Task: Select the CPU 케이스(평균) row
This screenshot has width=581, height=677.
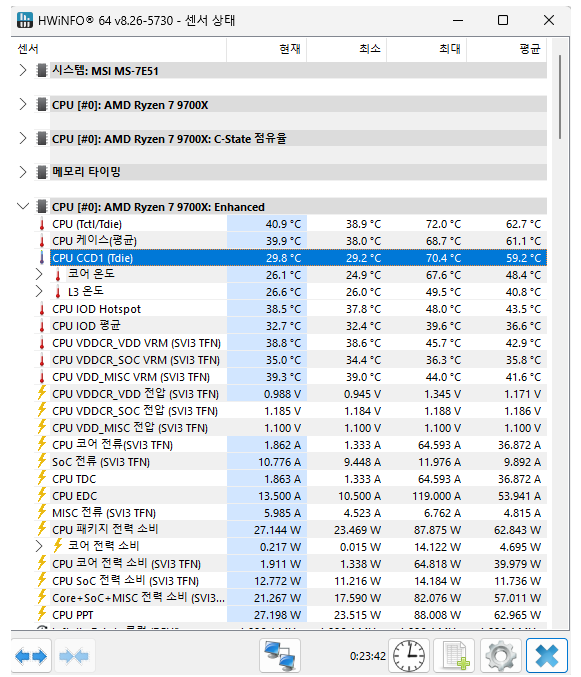Action: pyautogui.click(x=290, y=241)
